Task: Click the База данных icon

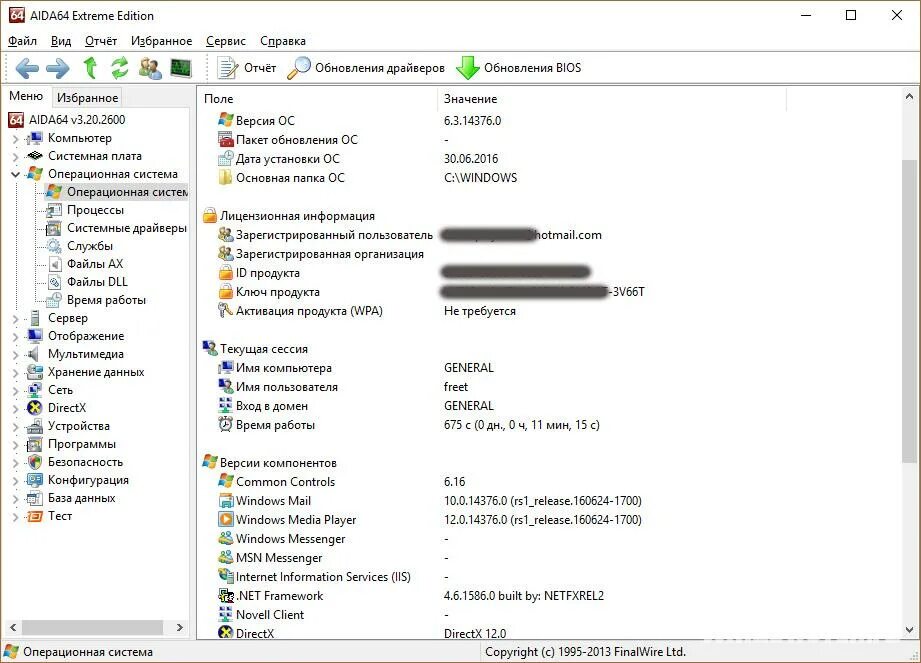Action: coord(35,498)
